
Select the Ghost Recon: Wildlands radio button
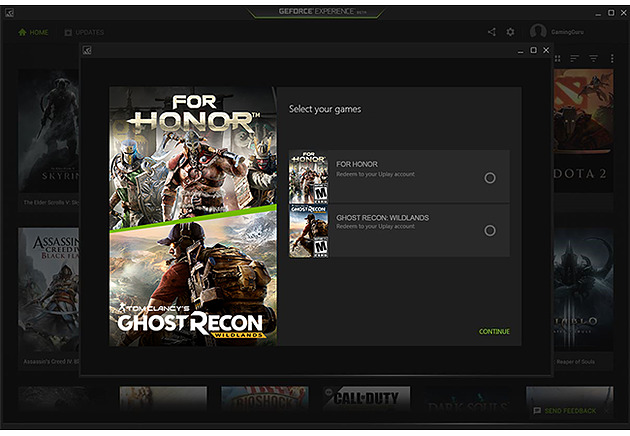489,230
